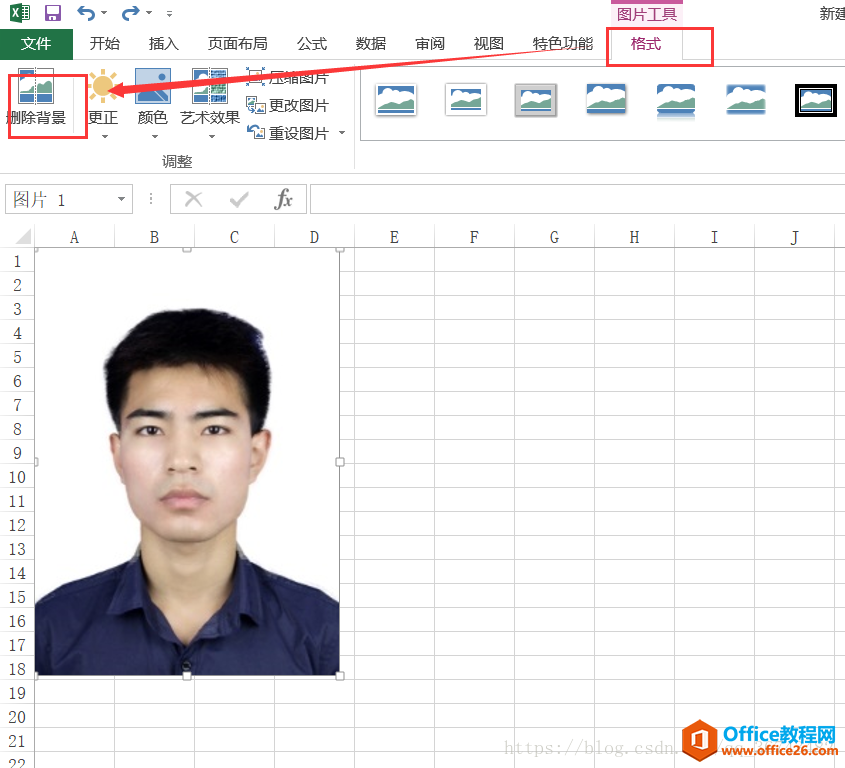This screenshot has height=768, width=845.
Task: Switch to the Special Features (特色功能) tab
Action: [x=563, y=44]
